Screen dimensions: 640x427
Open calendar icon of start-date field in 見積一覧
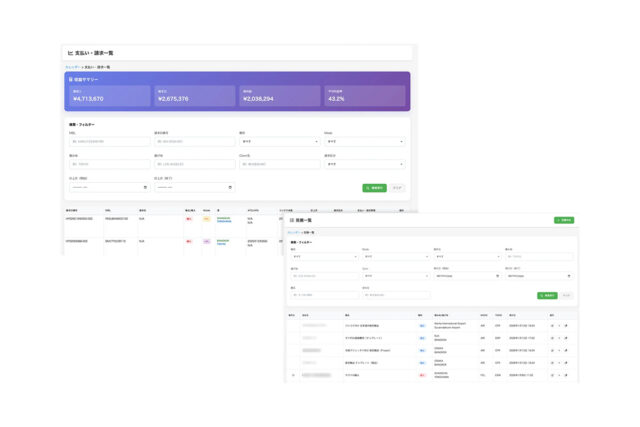point(497,276)
